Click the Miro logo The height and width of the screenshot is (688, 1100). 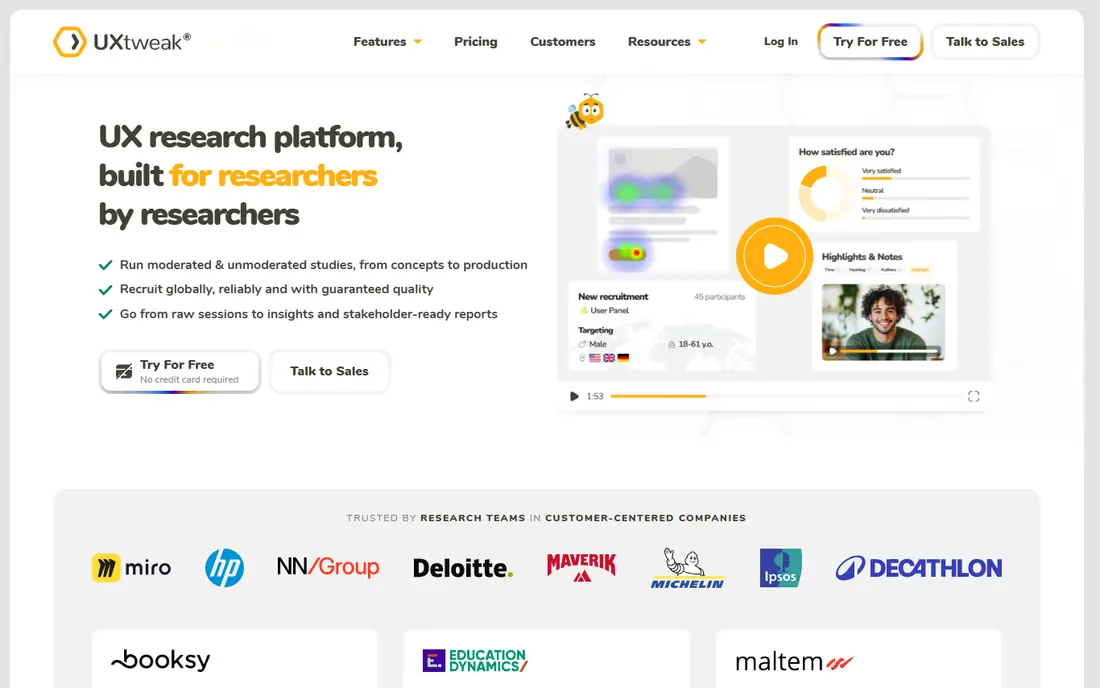click(131, 567)
